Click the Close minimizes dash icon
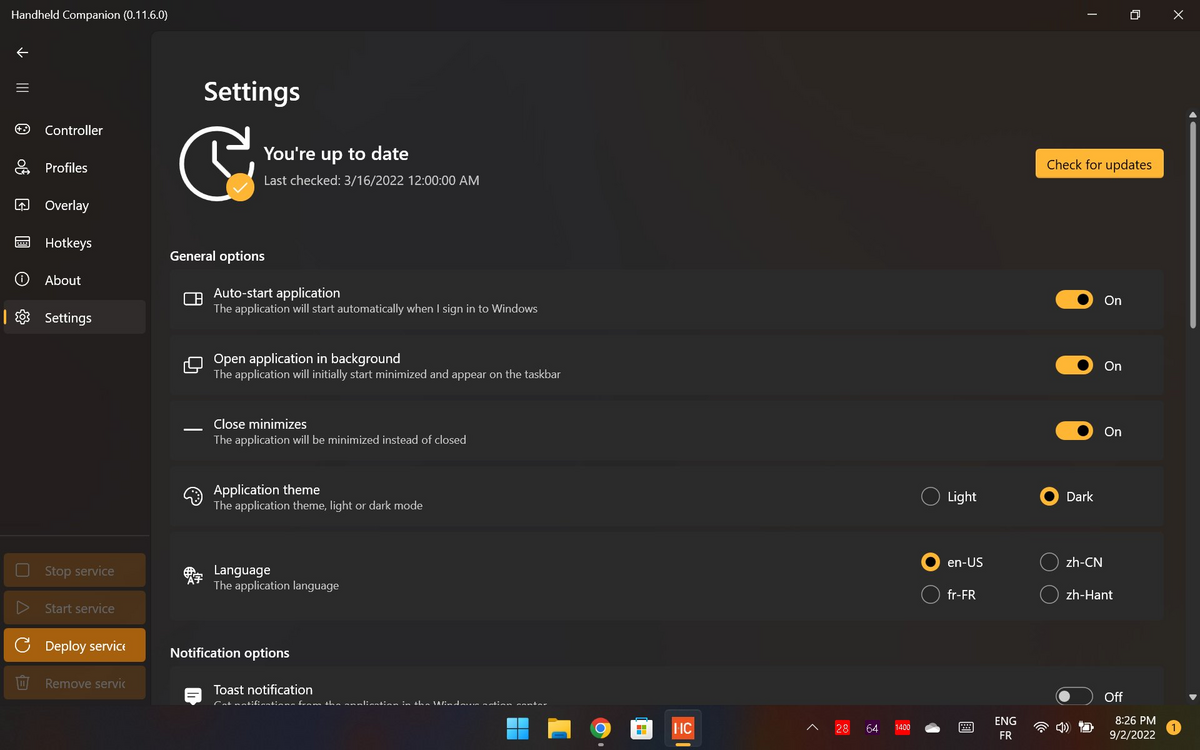 (x=193, y=431)
